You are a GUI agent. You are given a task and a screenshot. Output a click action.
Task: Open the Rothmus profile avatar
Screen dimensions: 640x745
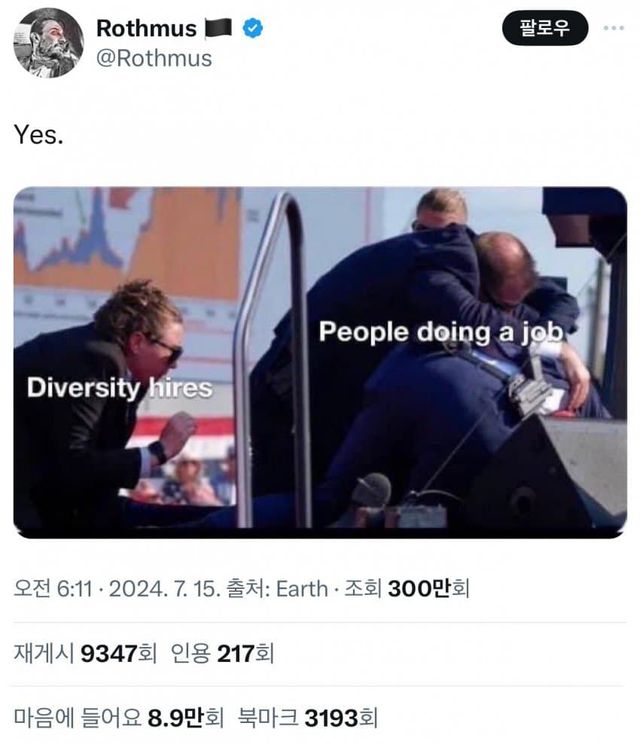point(48,43)
